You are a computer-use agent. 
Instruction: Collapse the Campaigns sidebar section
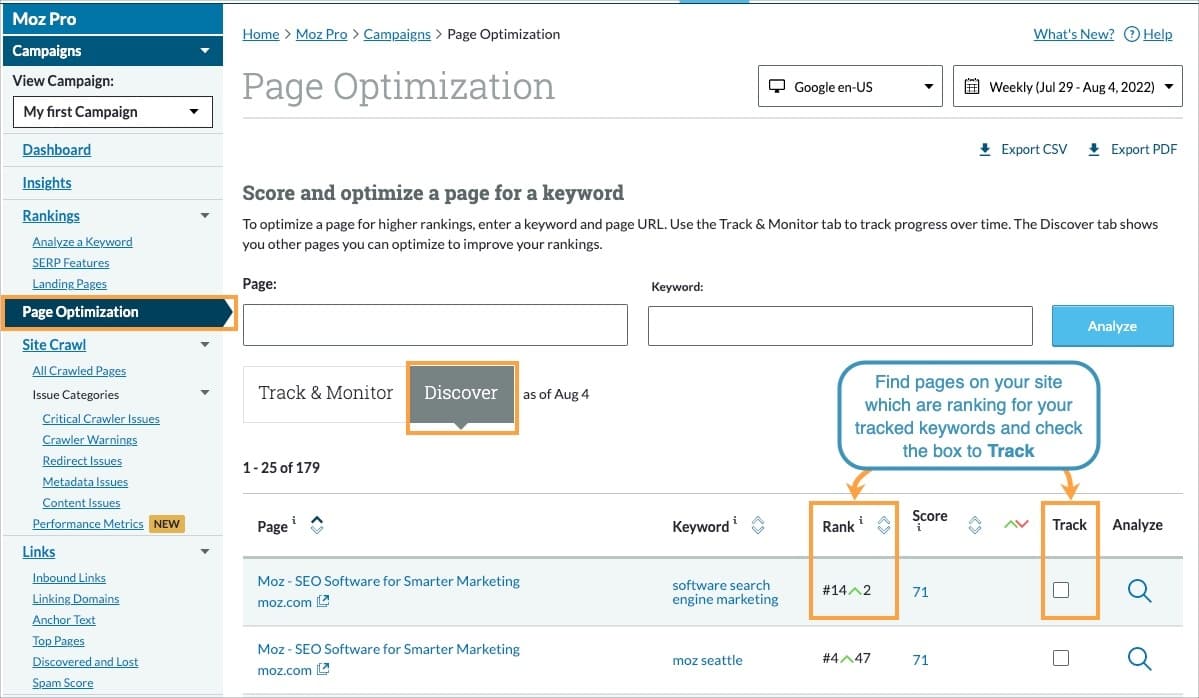[207, 50]
